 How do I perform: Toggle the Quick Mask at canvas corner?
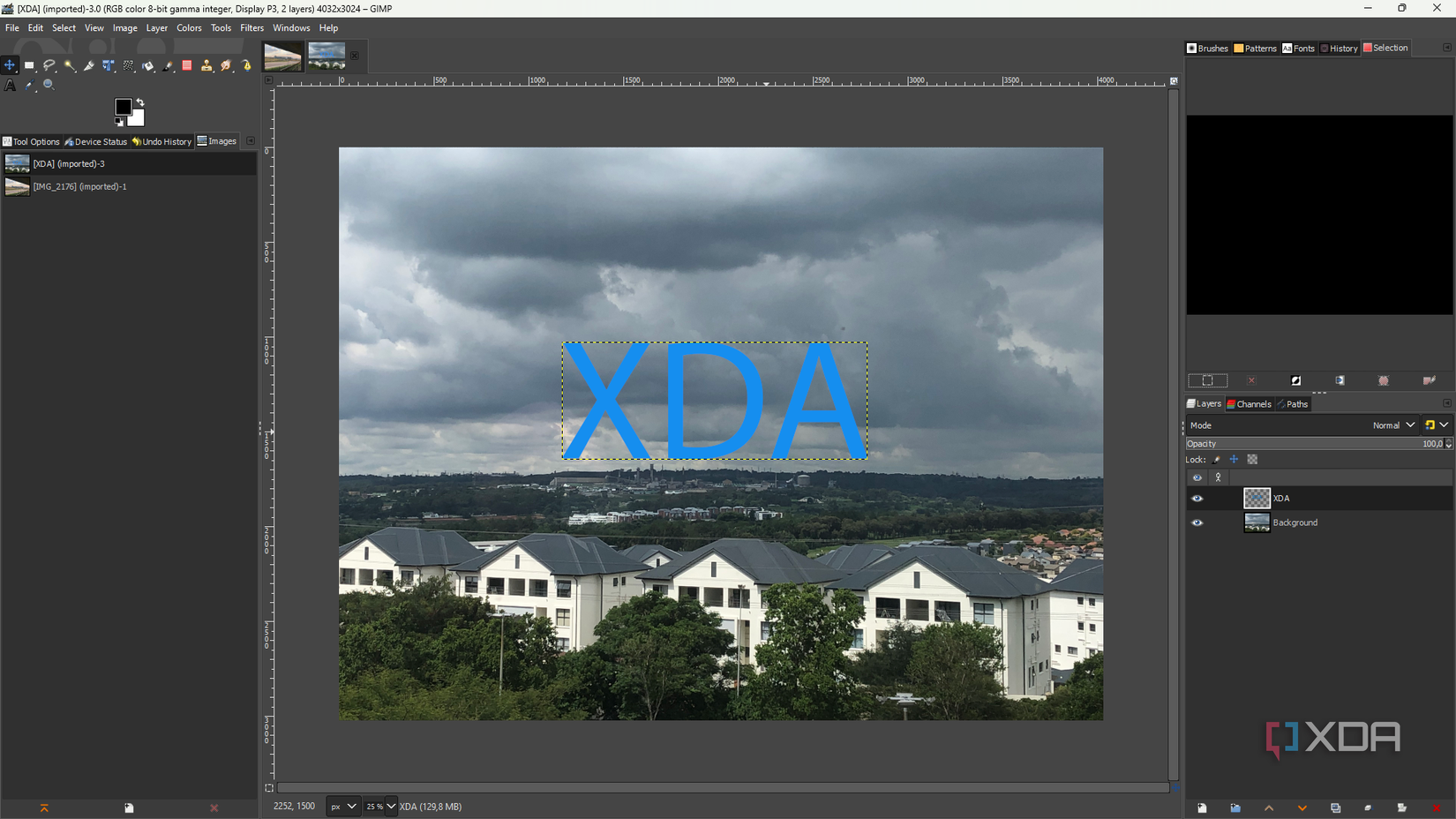tap(269, 787)
